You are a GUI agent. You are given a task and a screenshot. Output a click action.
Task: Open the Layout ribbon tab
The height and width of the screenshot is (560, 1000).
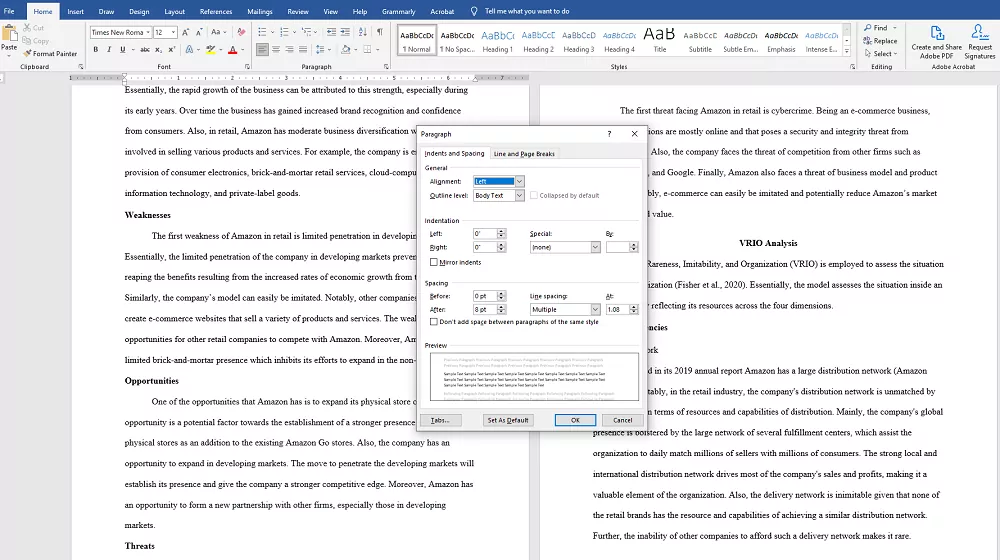coord(174,11)
